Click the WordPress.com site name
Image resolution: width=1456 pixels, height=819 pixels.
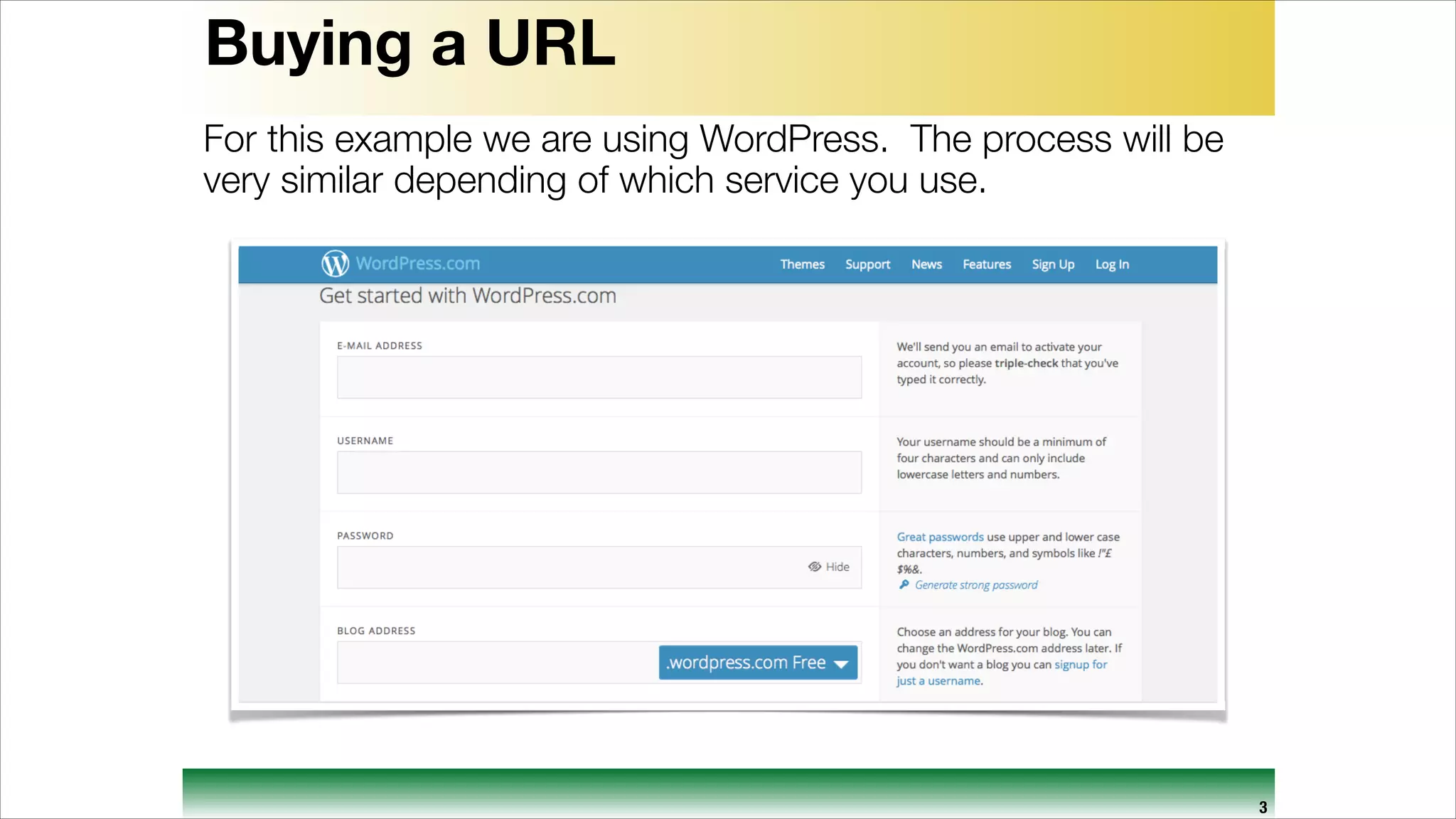point(418,264)
